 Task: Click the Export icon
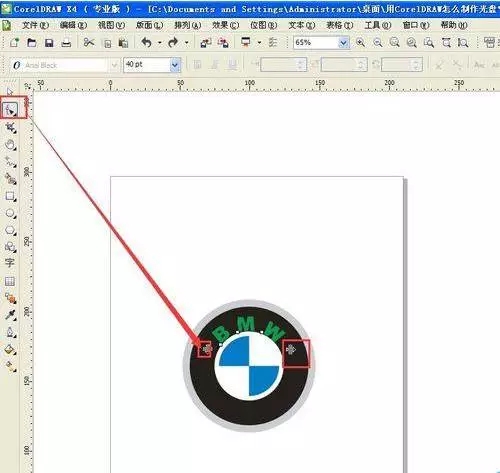tap(223, 42)
